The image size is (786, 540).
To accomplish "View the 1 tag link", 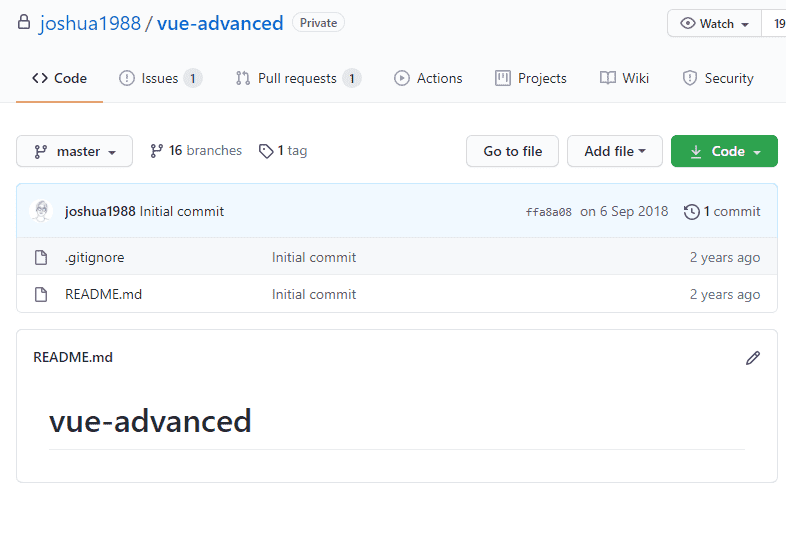I will coord(283,150).
